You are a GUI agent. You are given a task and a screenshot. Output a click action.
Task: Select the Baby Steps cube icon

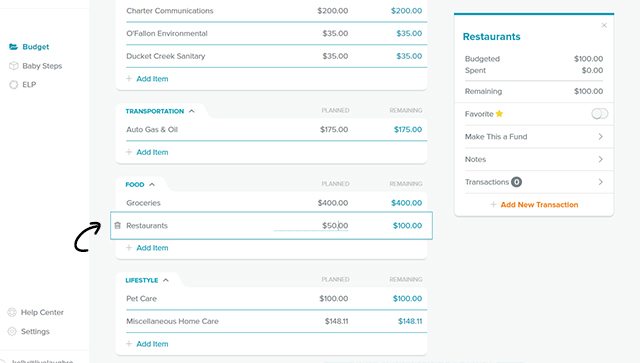tap(13, 66)
